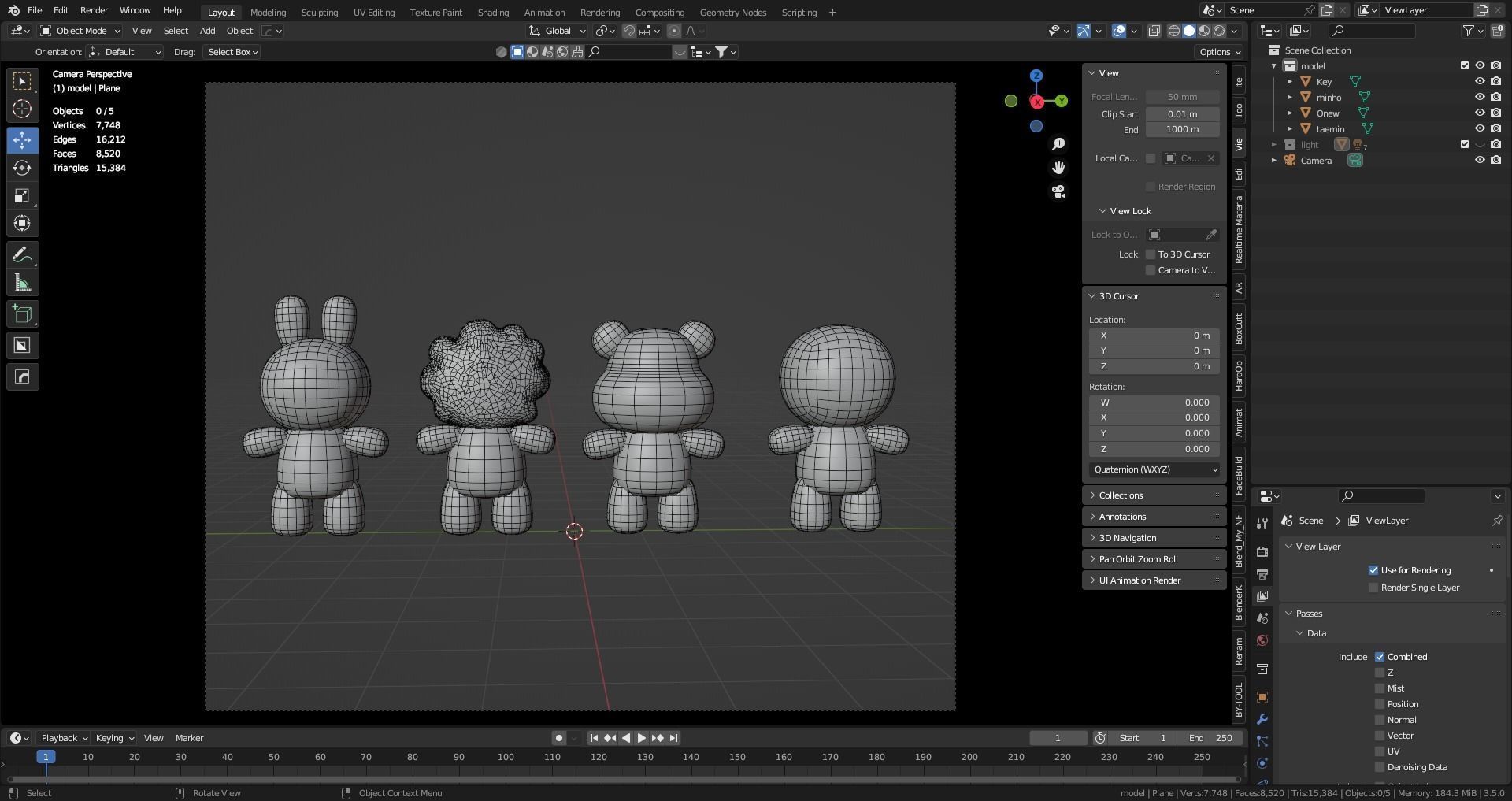Click the current frame field in the timeline

coord(1058,738)
